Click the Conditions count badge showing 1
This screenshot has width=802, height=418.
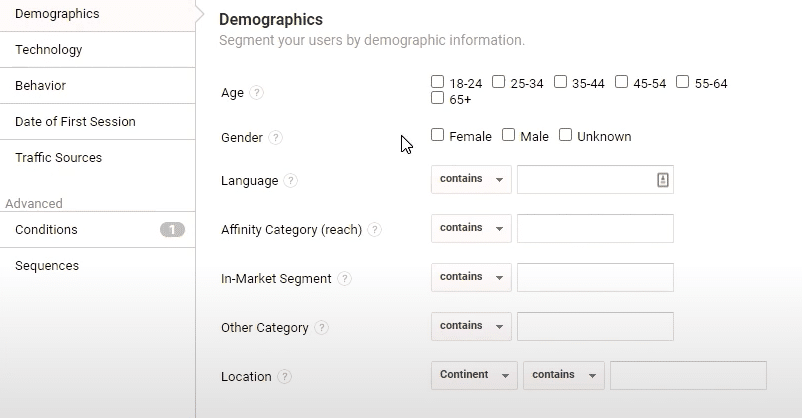point(172,230)
